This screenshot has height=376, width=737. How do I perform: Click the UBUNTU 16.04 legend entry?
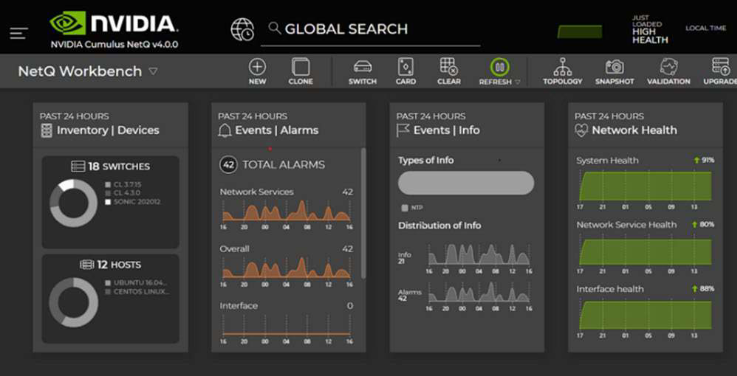coord(136,283)
